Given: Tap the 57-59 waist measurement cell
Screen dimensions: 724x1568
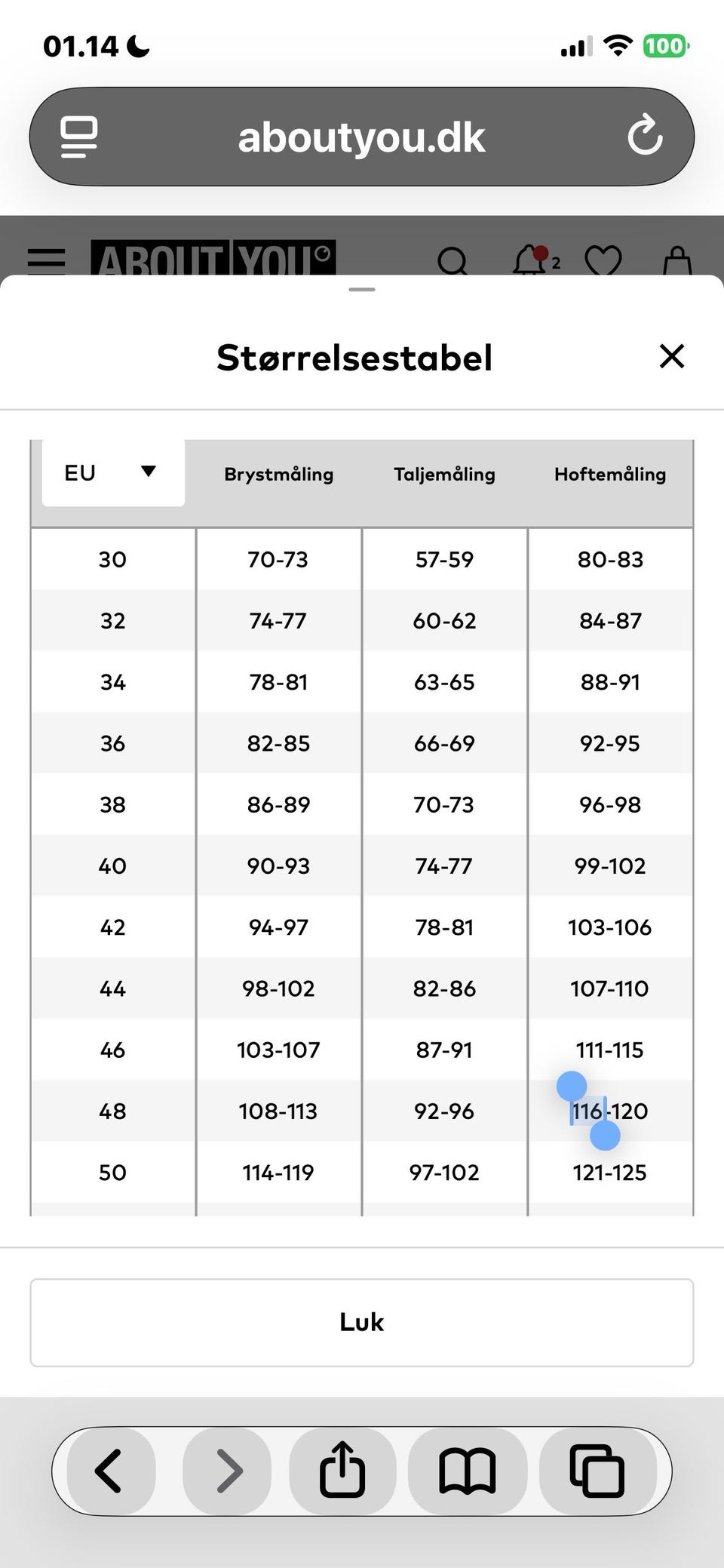Looking at the screenshot, I should click(x=444, y=560).
